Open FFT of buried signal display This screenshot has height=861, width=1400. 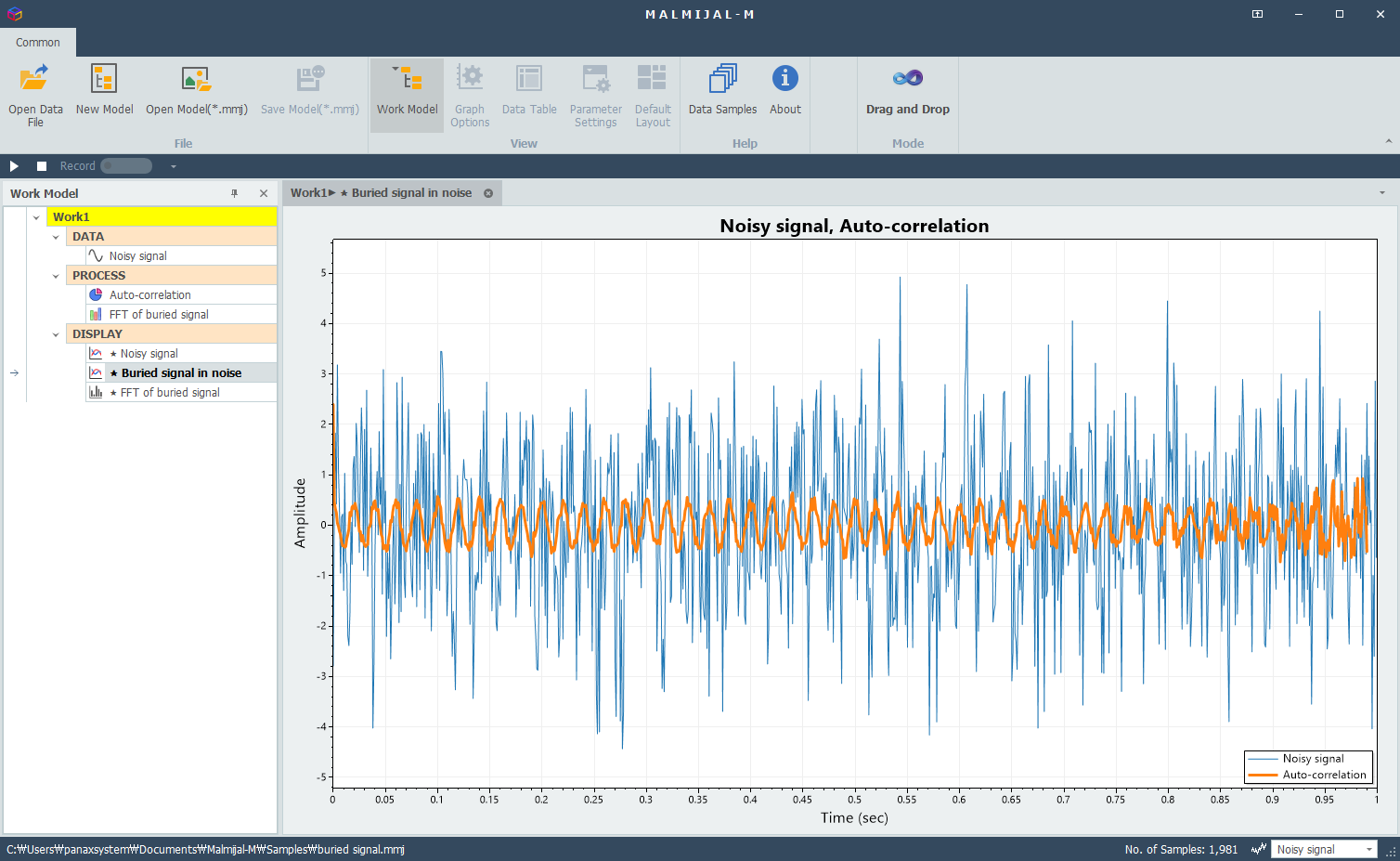pos(181,392)
